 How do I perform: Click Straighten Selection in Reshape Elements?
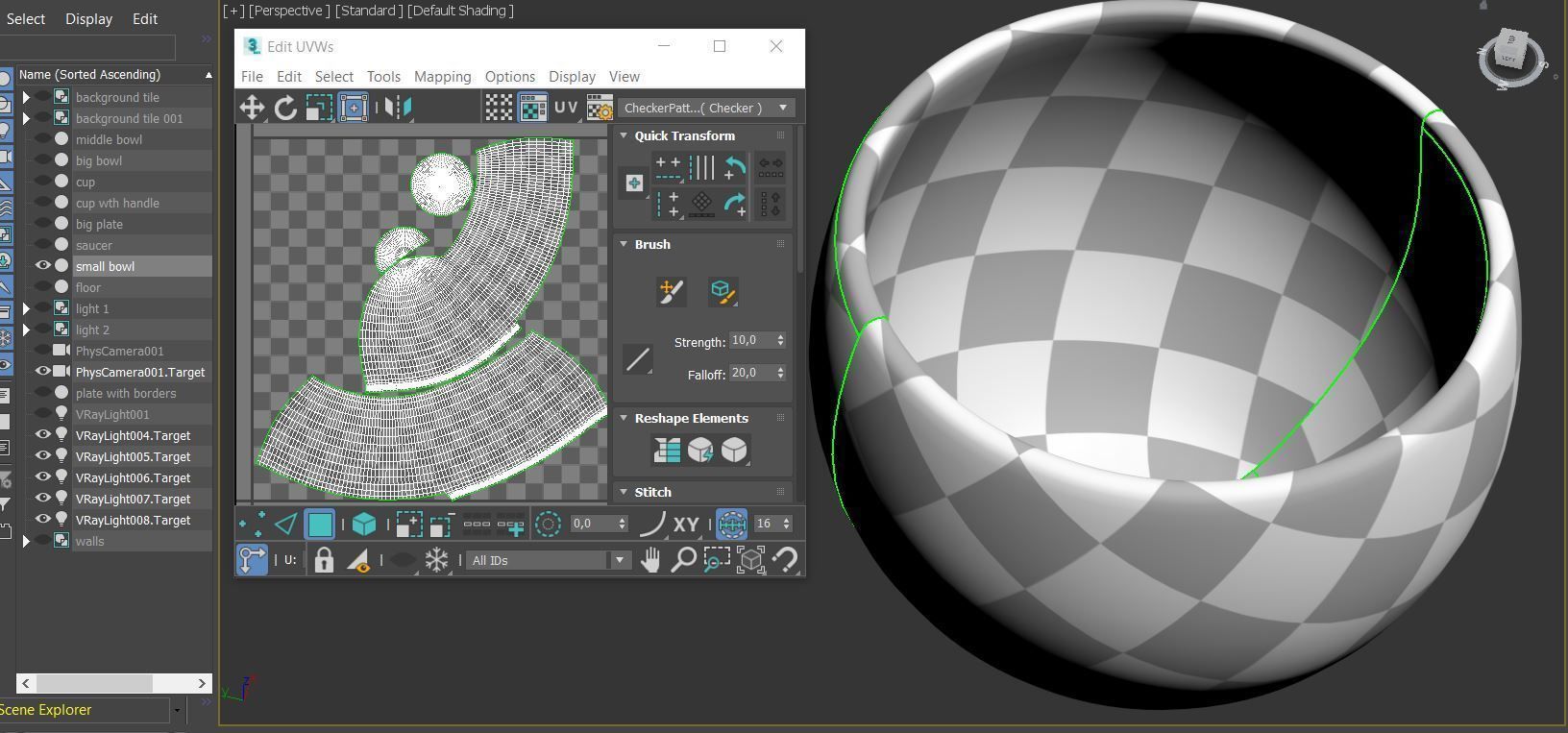pos(667,450)
